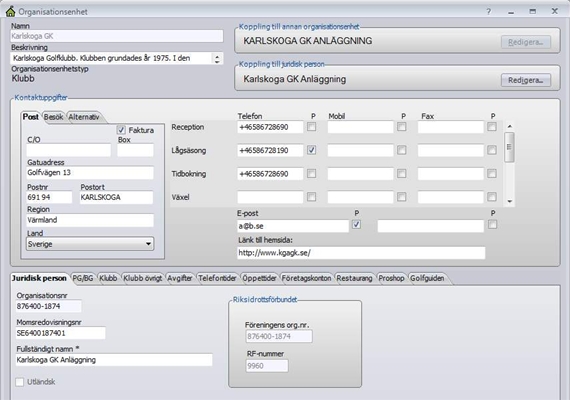Check the Reception Telefon P checkbox
The width and height of the screenshot is (570, 400).
(x=312, y=127)
